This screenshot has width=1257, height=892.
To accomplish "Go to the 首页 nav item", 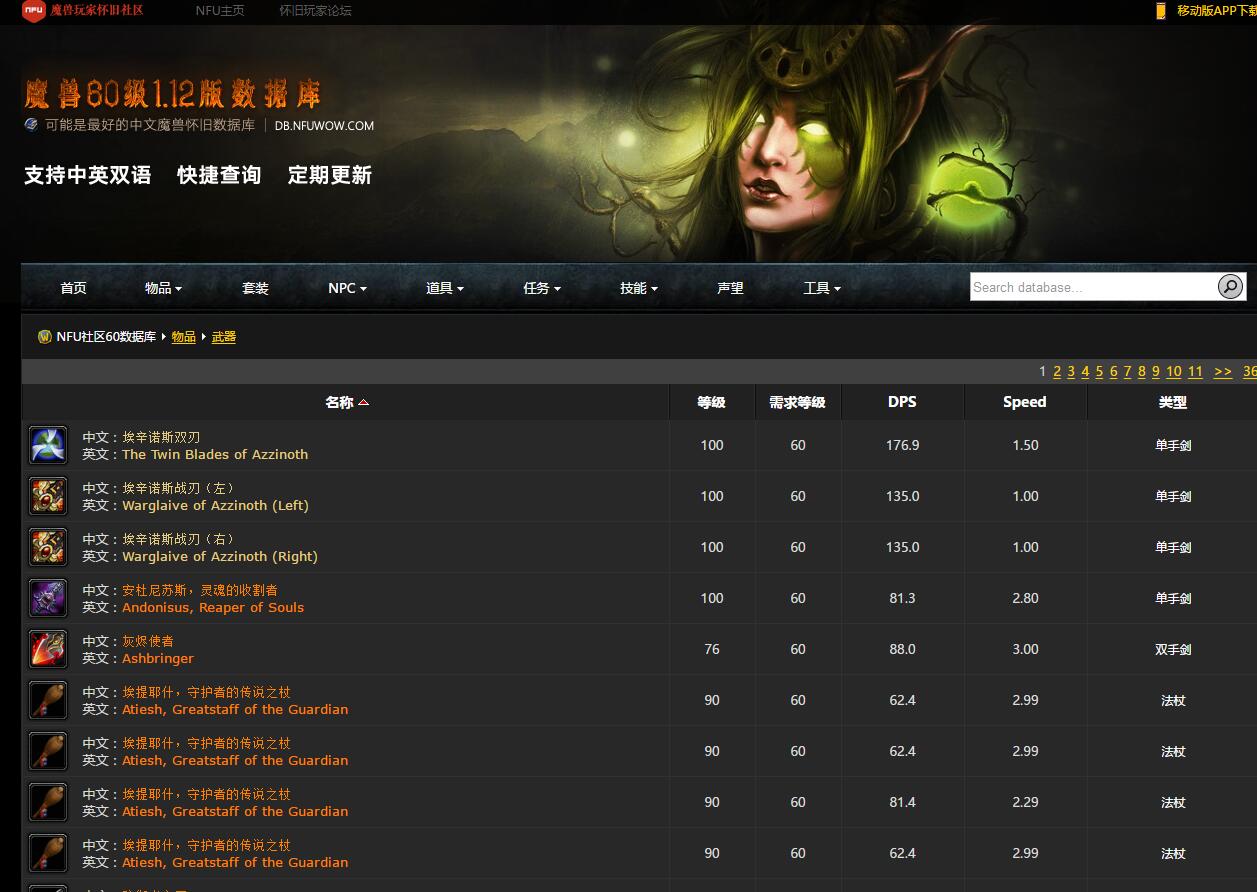I will click(73, 288).
